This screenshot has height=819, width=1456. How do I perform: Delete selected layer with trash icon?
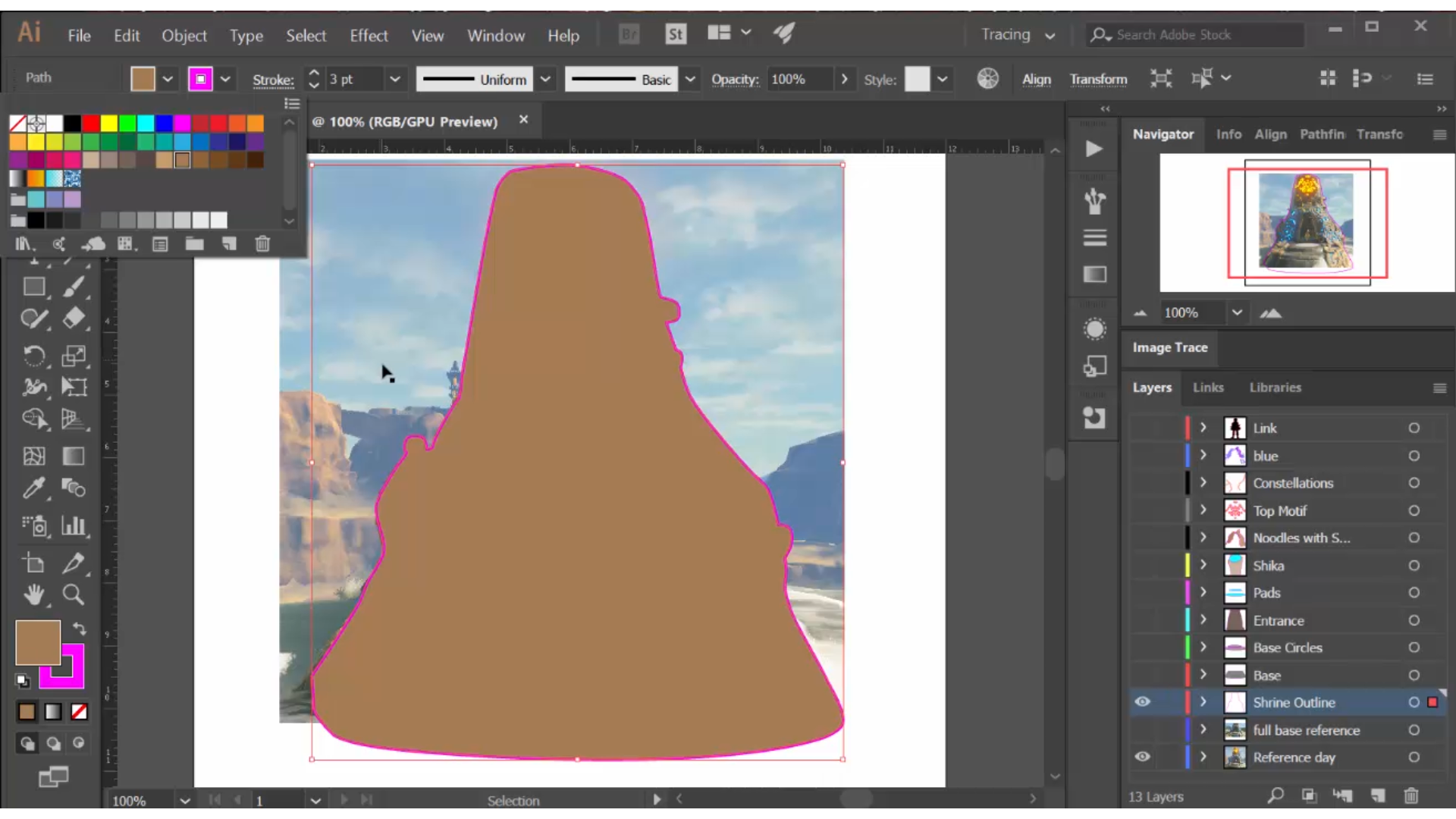click(1410, 795)
